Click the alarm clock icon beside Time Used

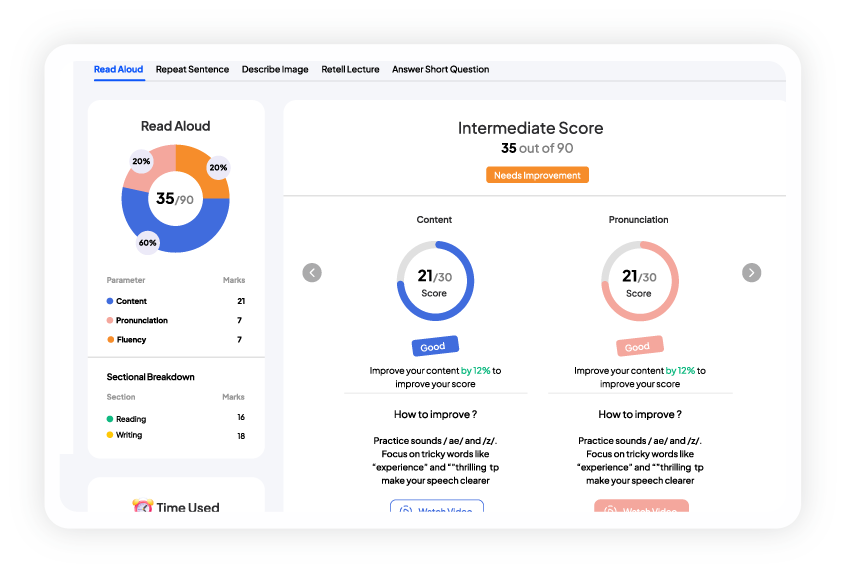pyautogui.click(x=143, y=506)
